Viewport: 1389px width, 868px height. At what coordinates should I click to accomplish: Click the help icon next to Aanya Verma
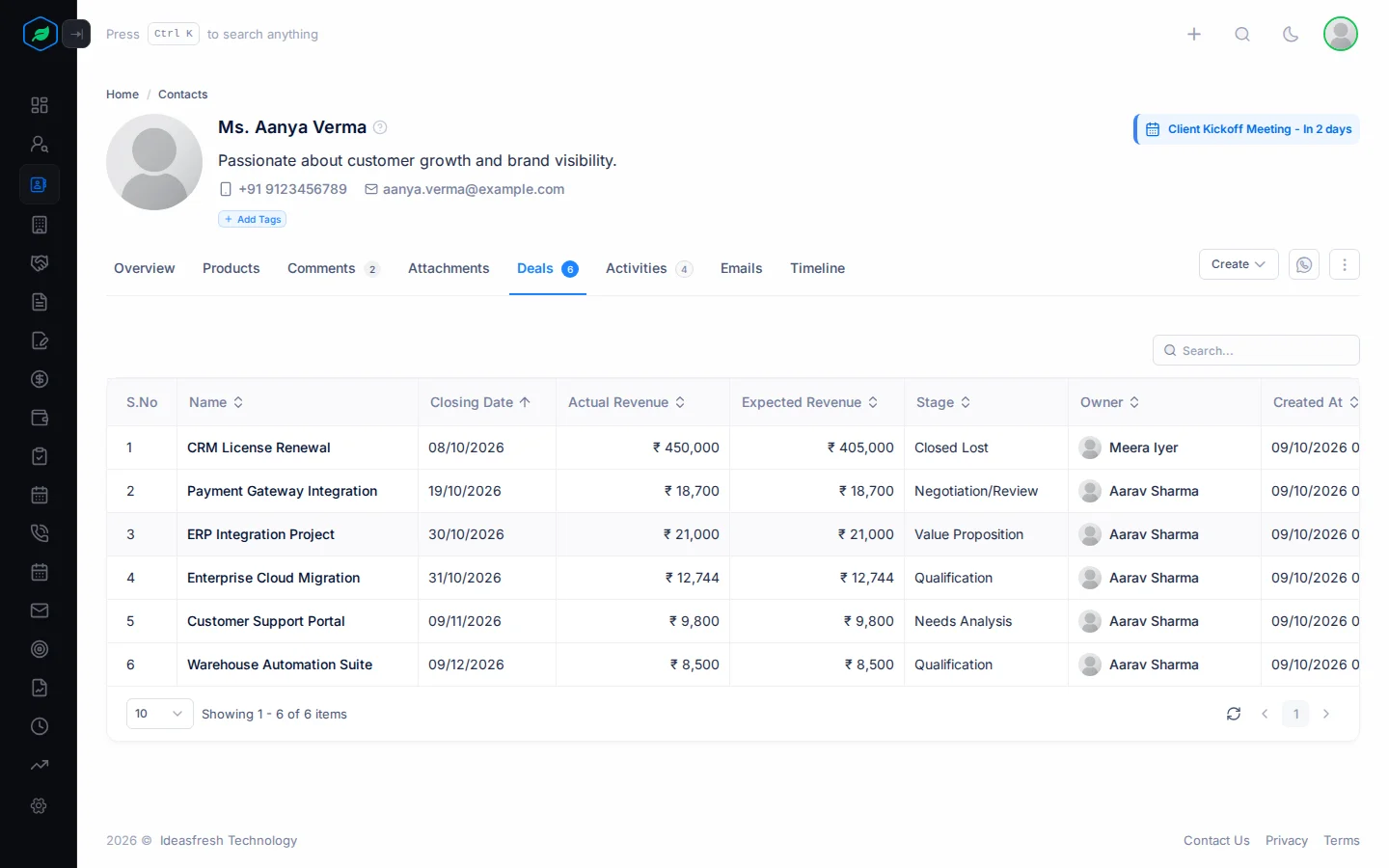point(380,127)
